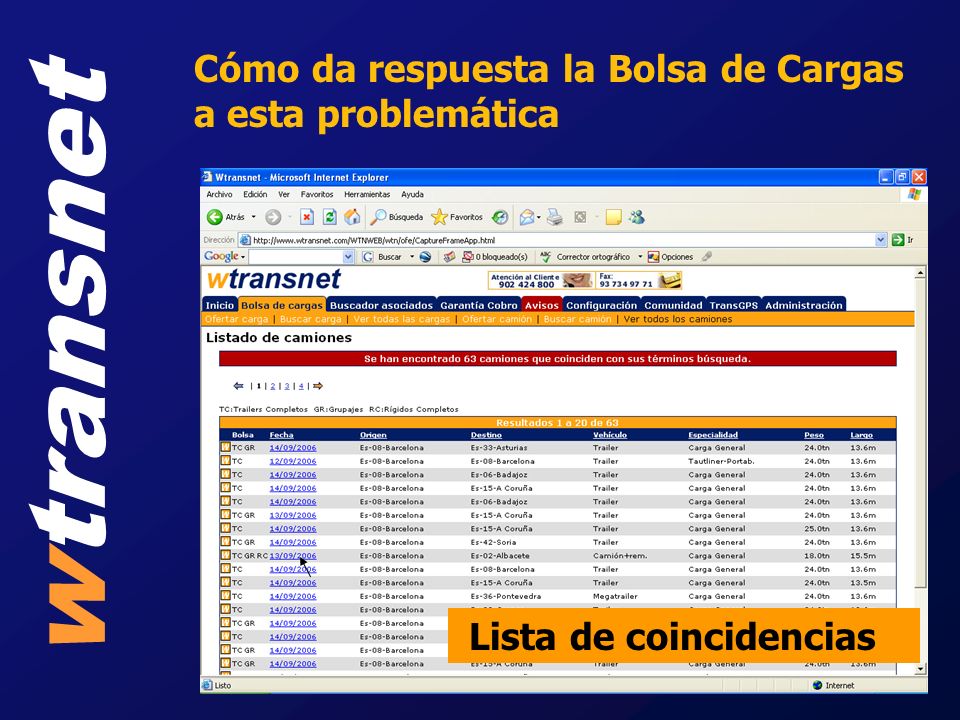Sort by the Destino column header

486,435
